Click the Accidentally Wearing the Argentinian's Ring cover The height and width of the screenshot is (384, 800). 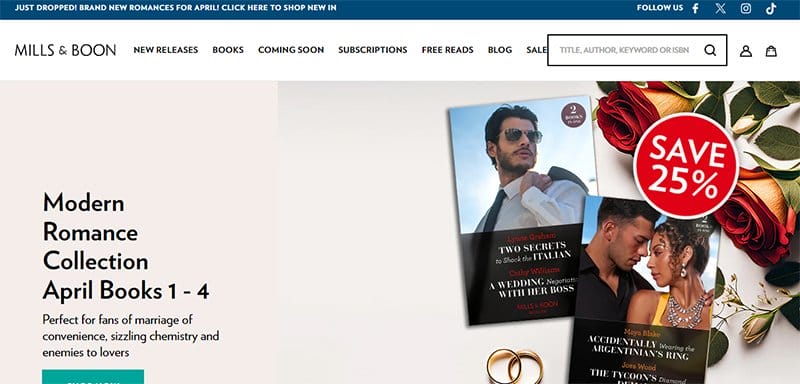point(645,291)
